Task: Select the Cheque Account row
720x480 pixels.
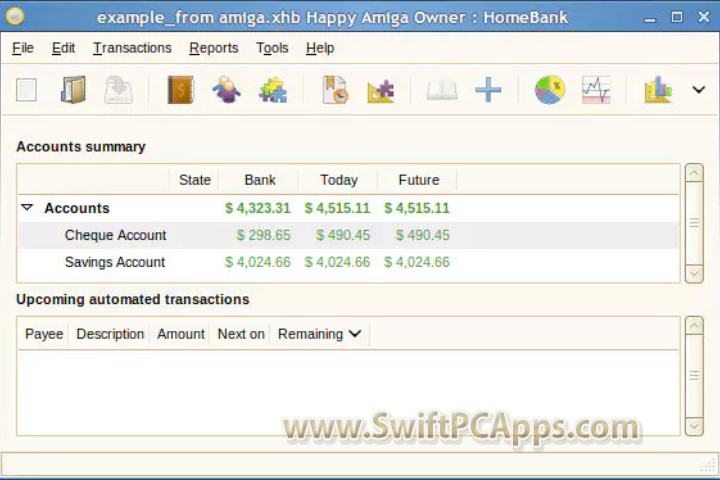Action: [x=348, y=235]
